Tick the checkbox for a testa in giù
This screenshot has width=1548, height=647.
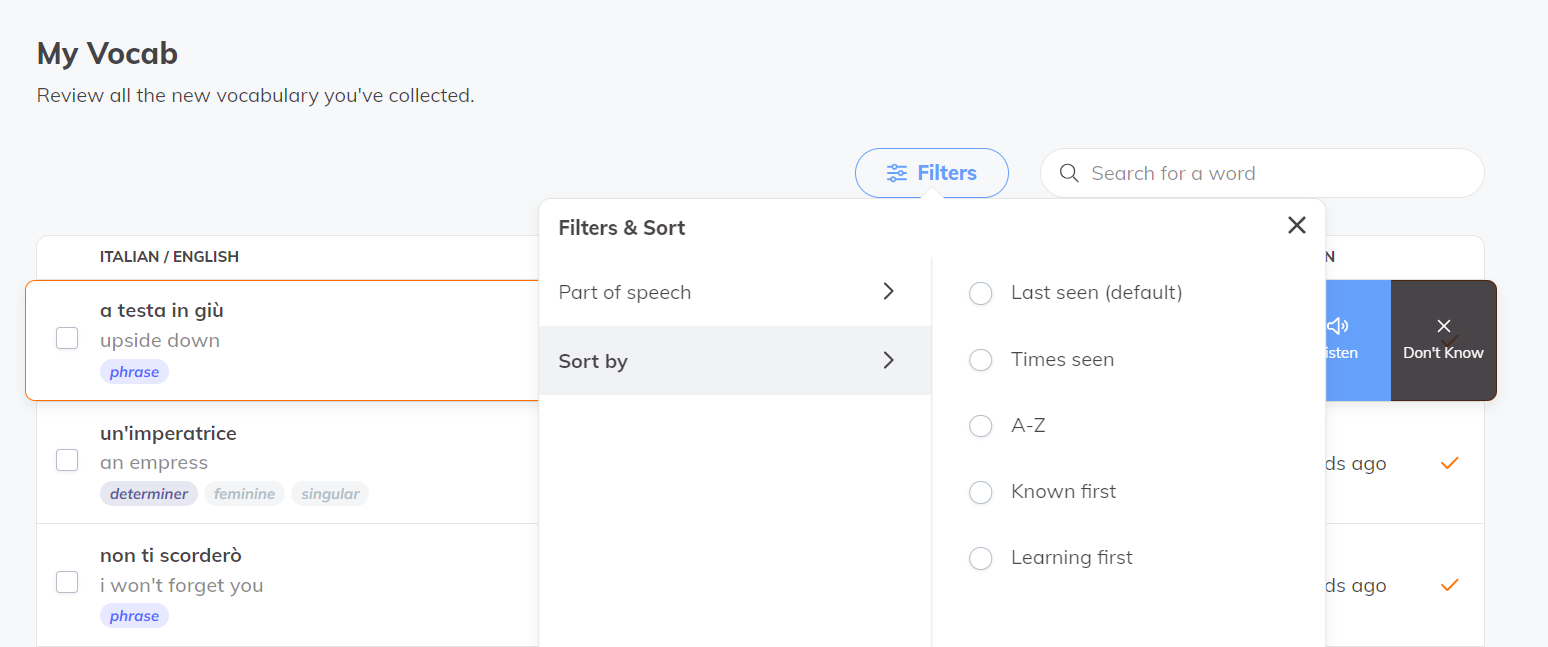pyautogui.click(x=67, y=338)
